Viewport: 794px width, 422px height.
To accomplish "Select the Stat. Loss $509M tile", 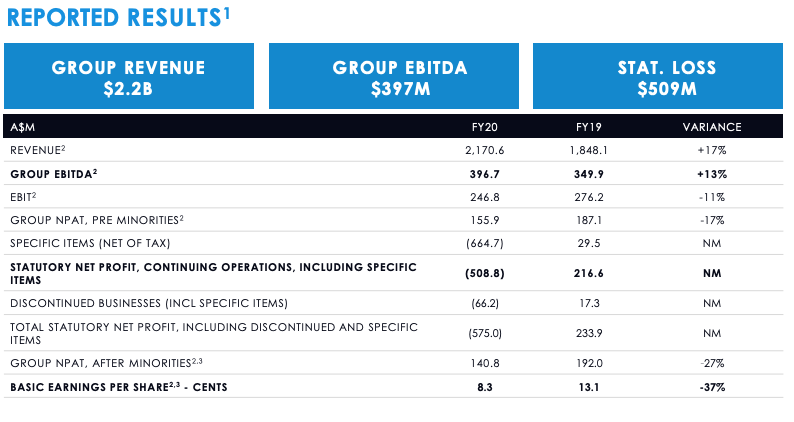I will coord(657,77).
